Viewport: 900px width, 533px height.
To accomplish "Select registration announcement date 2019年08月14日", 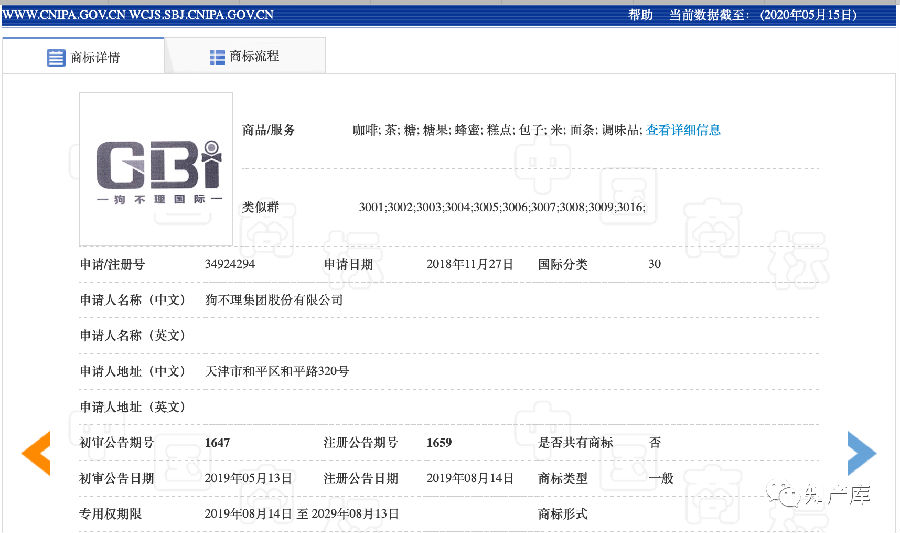I will pyautogui.click(x=470, y=478).
